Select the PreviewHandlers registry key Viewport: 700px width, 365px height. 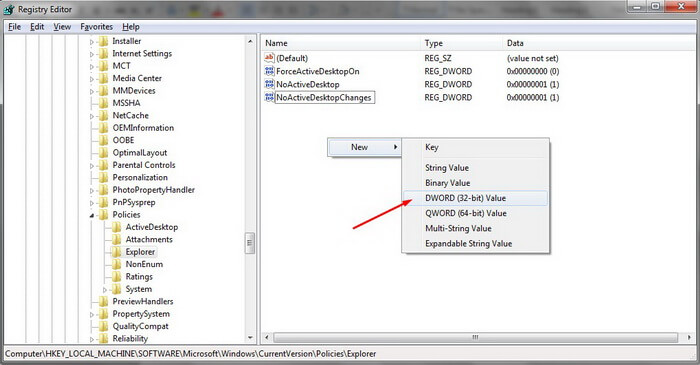(x=143, y=302)
